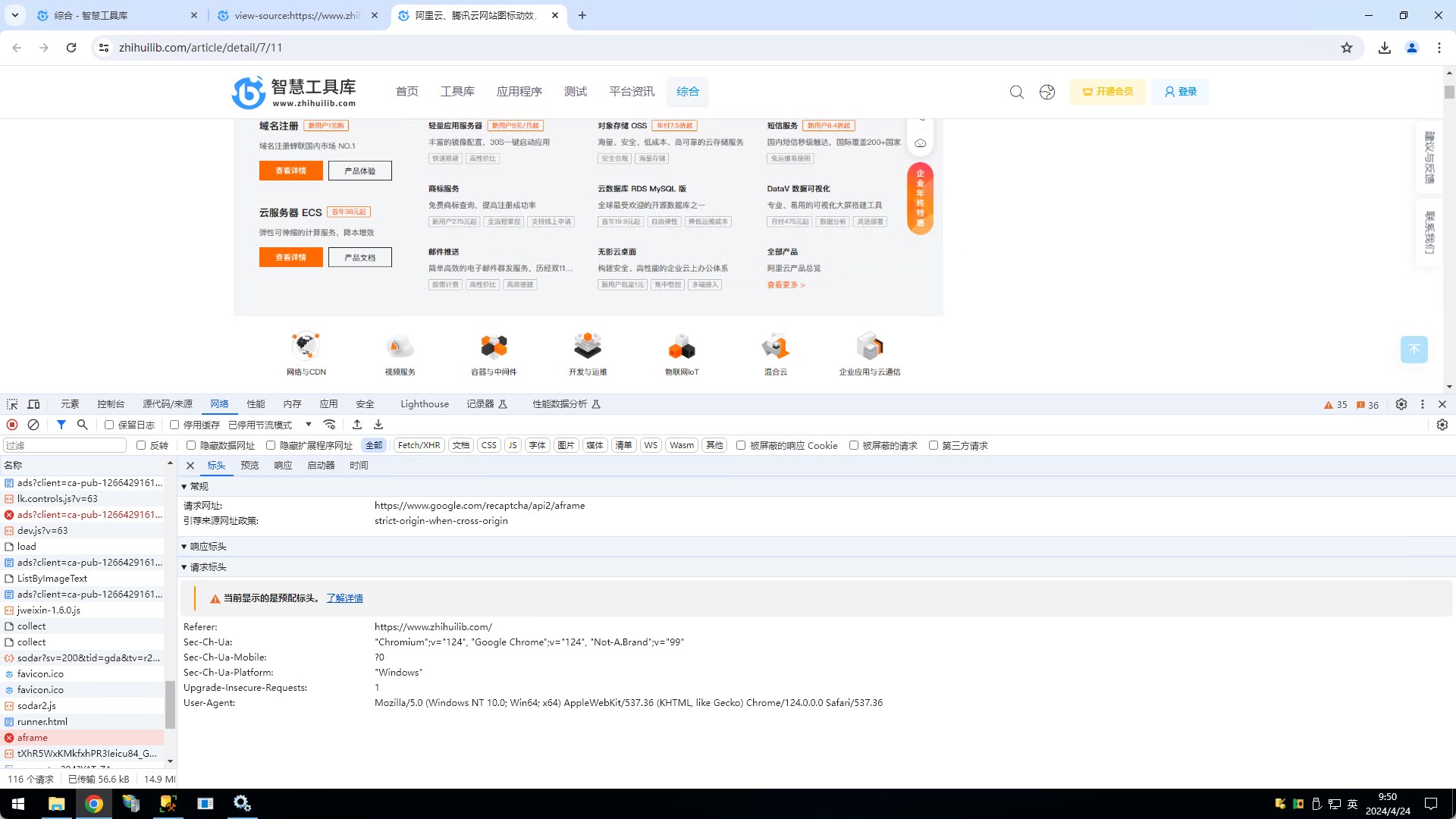The width and height of the screenshot is (1456, 819).
Task: Bookmark this page with star icon
Action: [1346, 48]
